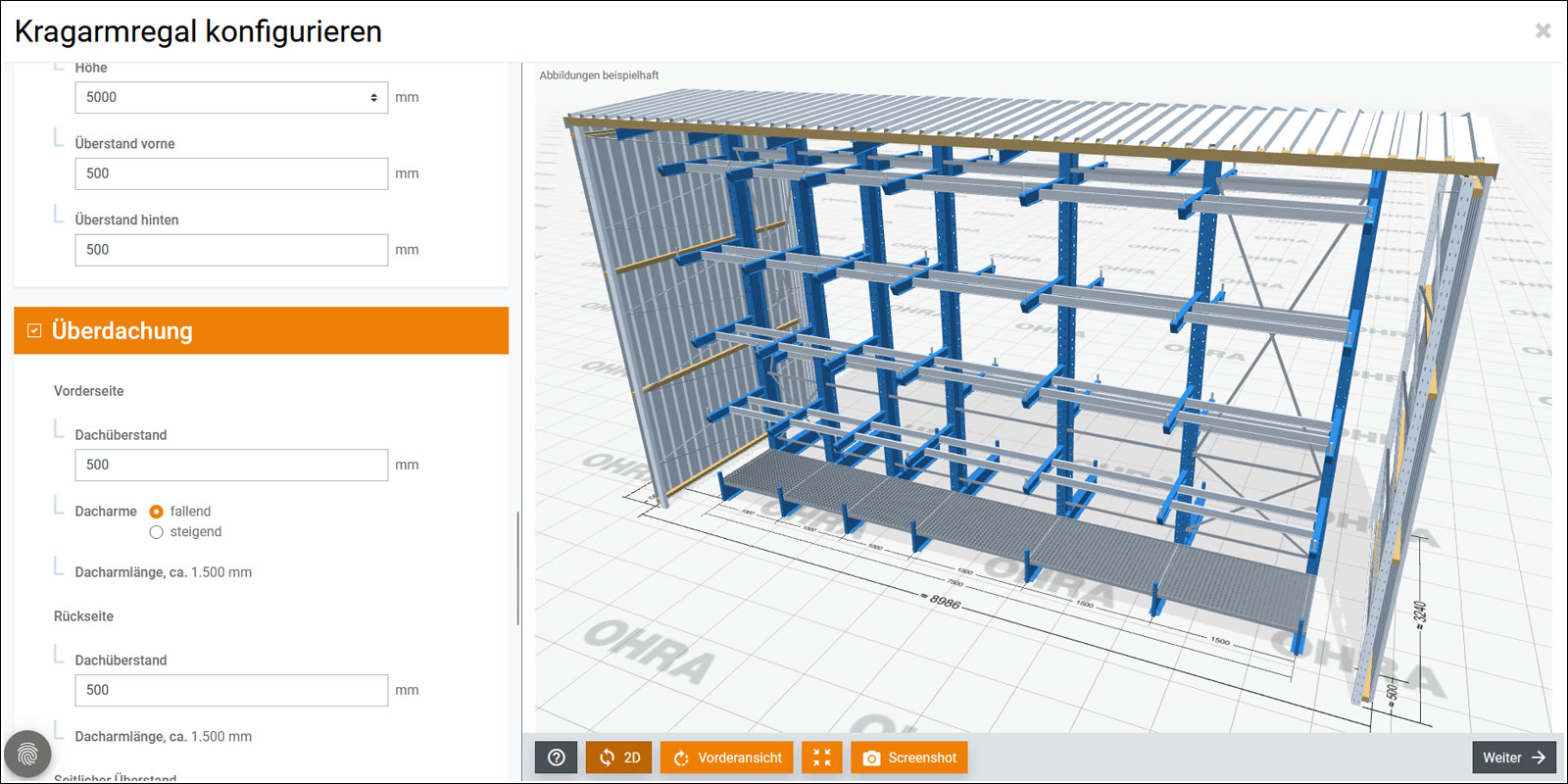Edit the Vorderseite Dachüberstand field
Screen dimensions: 1568x784
(231, 465)
